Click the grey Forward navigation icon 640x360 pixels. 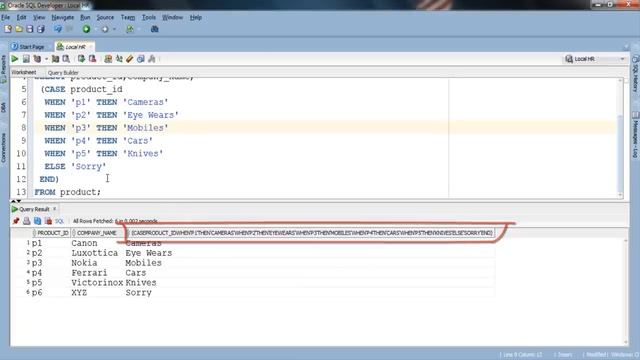(105, 29)
